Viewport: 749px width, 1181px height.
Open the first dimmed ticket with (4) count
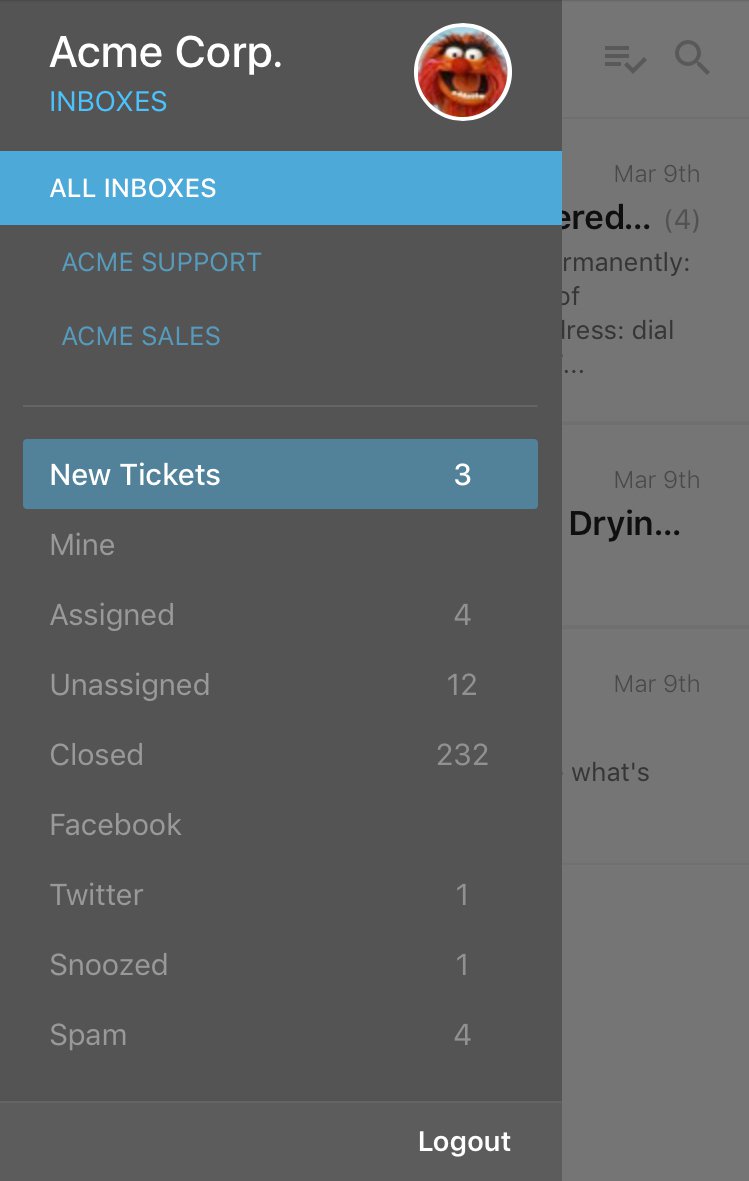pos(656,271)
